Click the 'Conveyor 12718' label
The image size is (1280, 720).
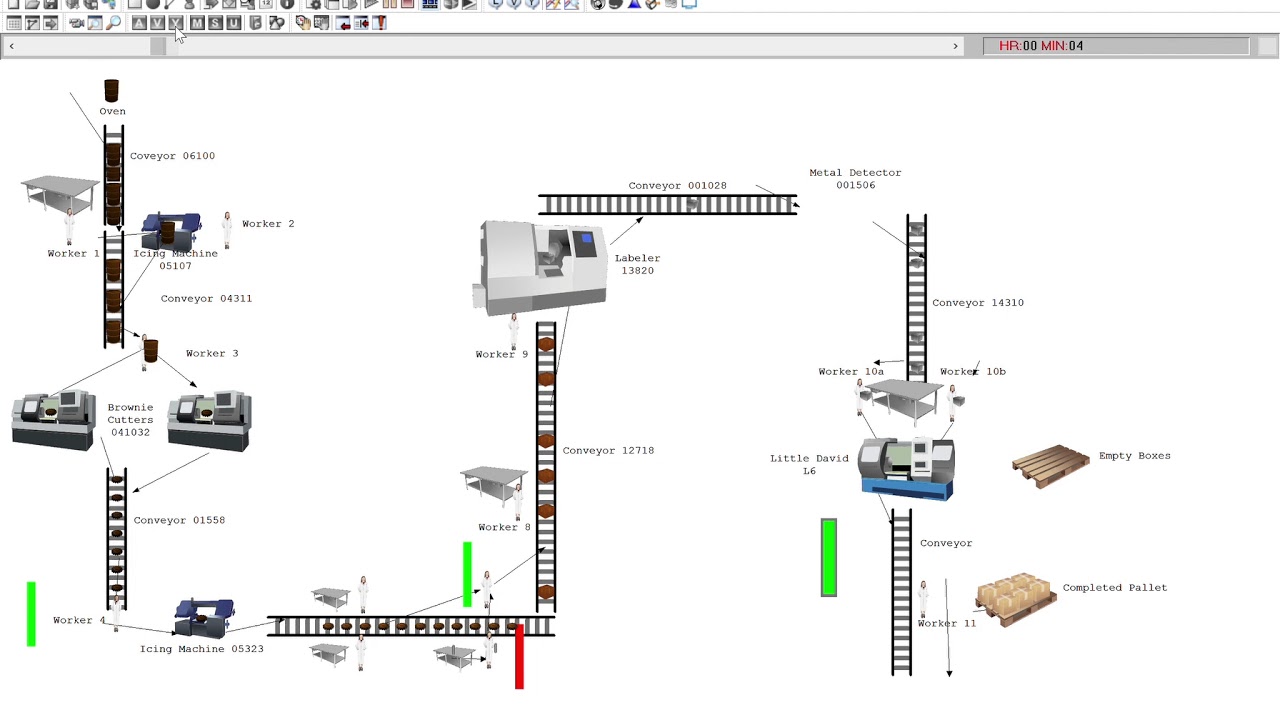(608, 451)
